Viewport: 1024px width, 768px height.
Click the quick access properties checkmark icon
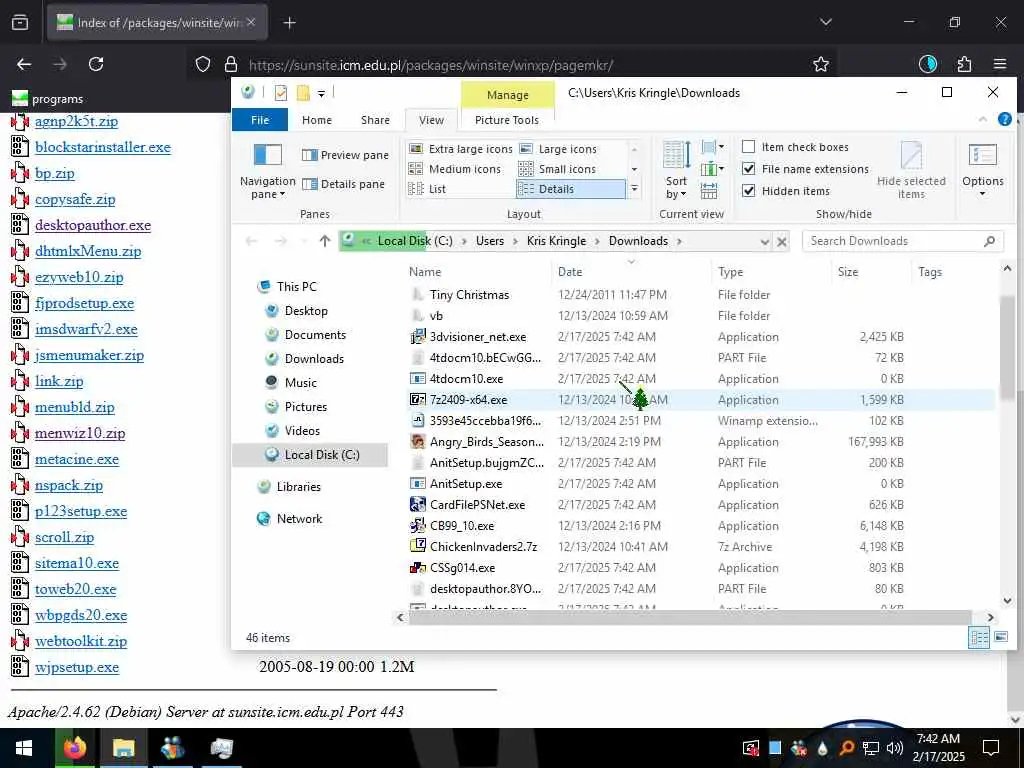tap(281, 93)
